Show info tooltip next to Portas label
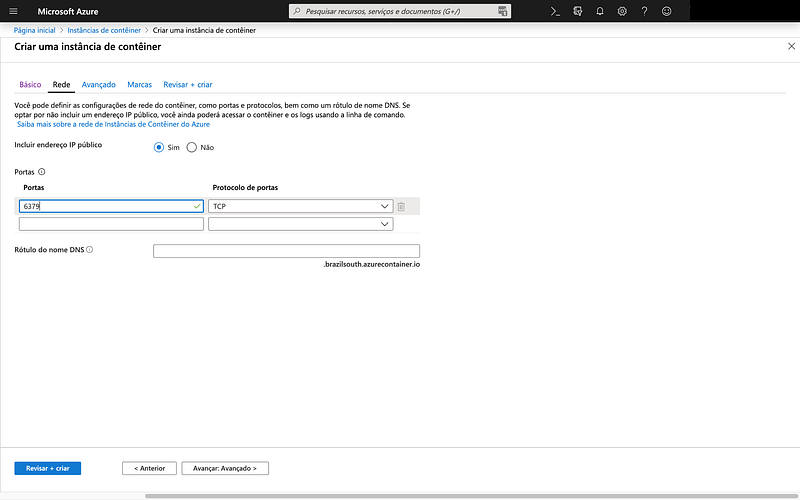800x500 pixels. (42, 172)
